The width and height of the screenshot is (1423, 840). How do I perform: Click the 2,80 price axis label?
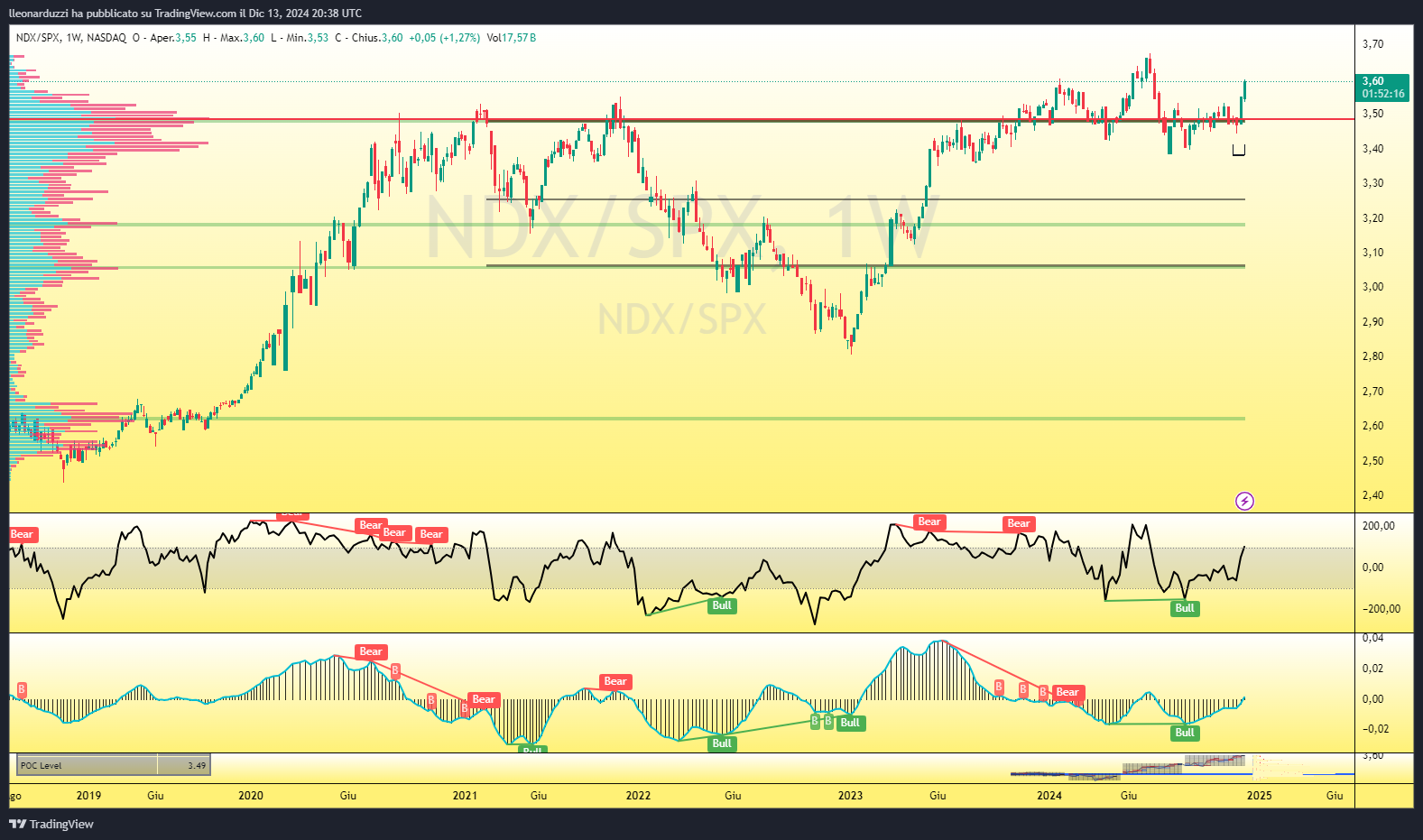click(1372, 356)
